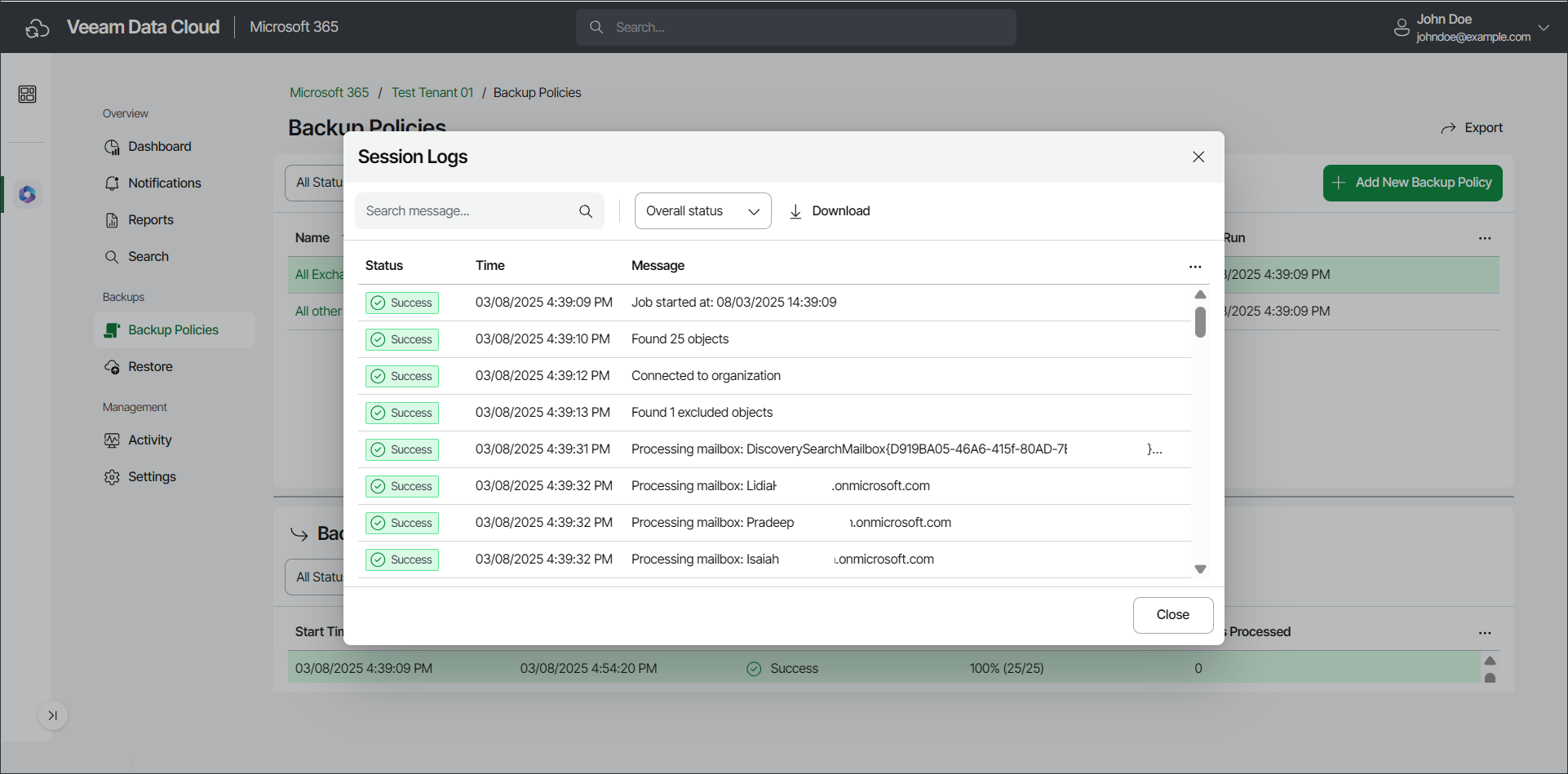Open the John Doe account menu chevron
The height and width of the screenshot is (774, 1568).
click(1544, 28)
